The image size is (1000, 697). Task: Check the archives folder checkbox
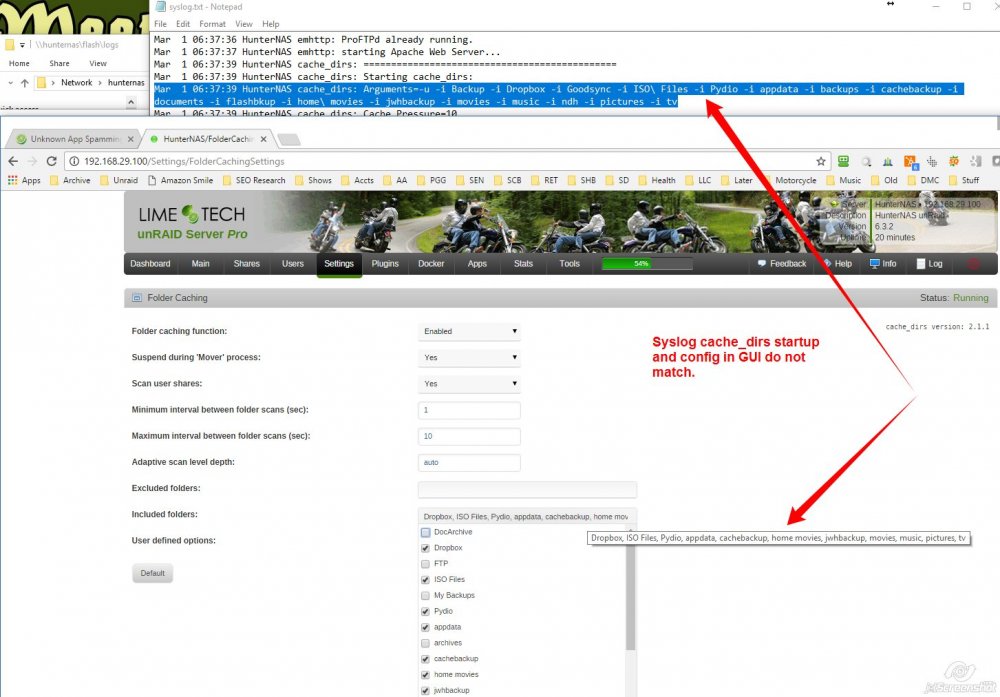pos(425,643)
